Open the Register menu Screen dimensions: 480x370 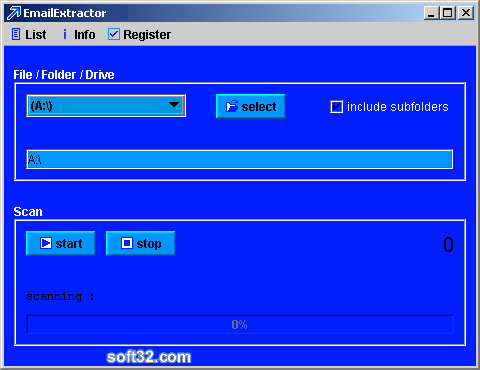pyautogui.click(x=139, y=34)
